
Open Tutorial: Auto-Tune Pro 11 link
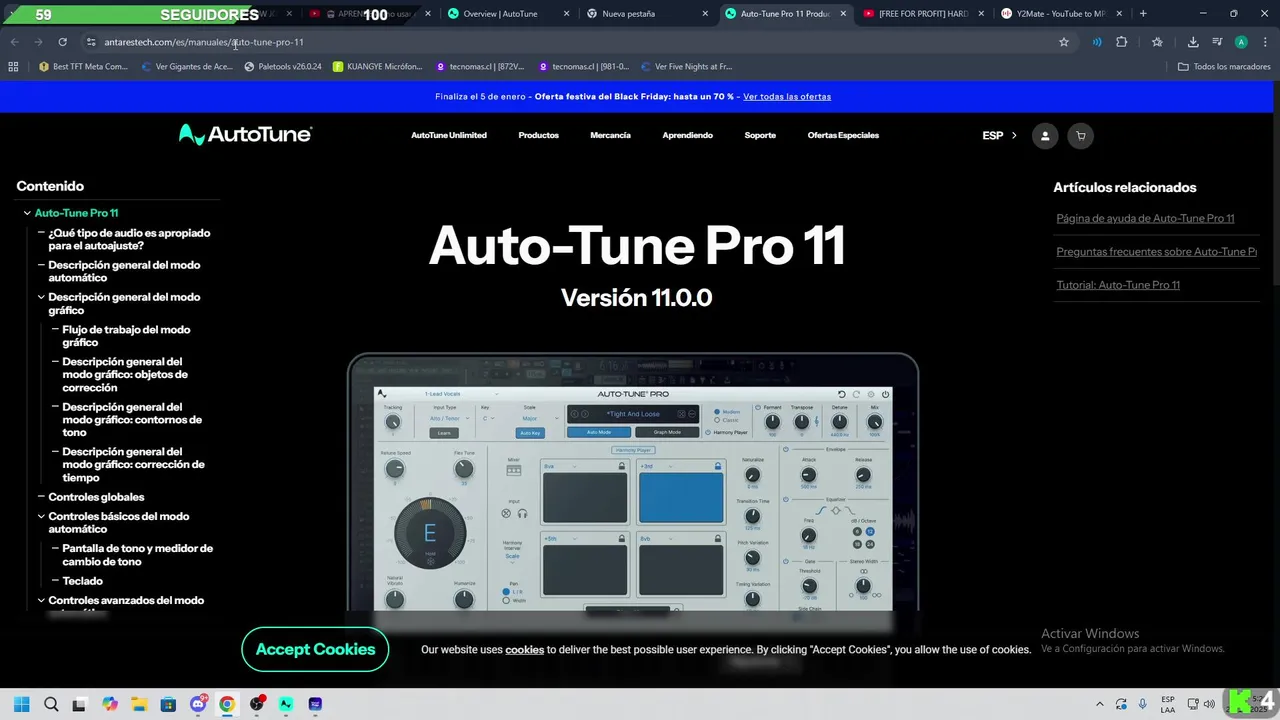click(x=1118, y=285)
